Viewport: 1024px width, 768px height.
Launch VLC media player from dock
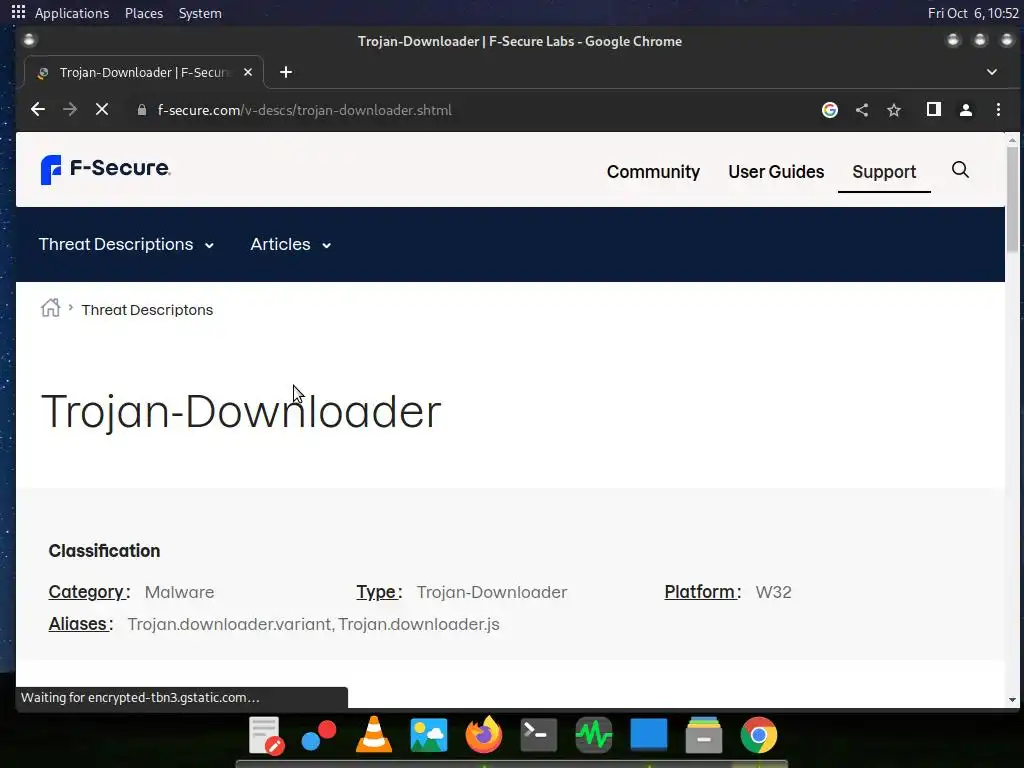click(374, 734)
